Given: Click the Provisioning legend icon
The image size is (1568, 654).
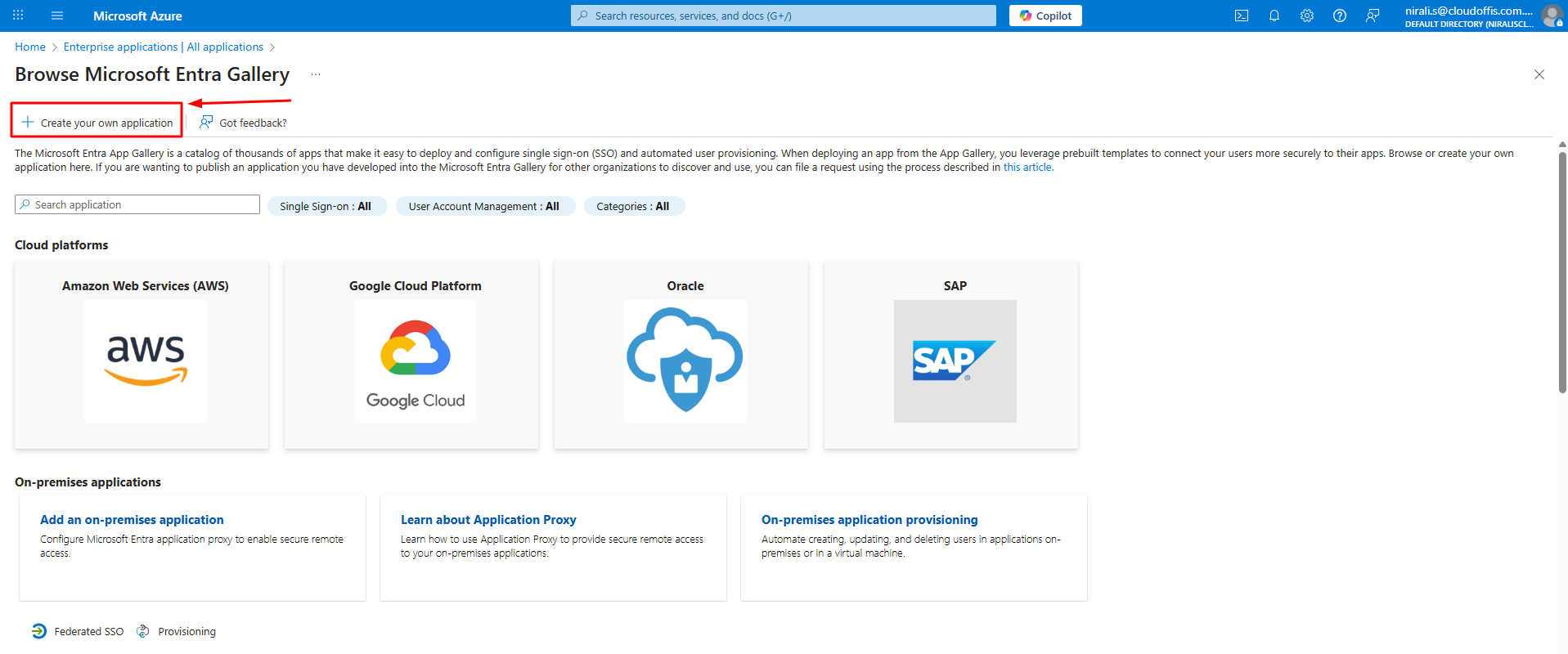Looking at the screenshot, I should pyautogui.click(x=143, y=631).
